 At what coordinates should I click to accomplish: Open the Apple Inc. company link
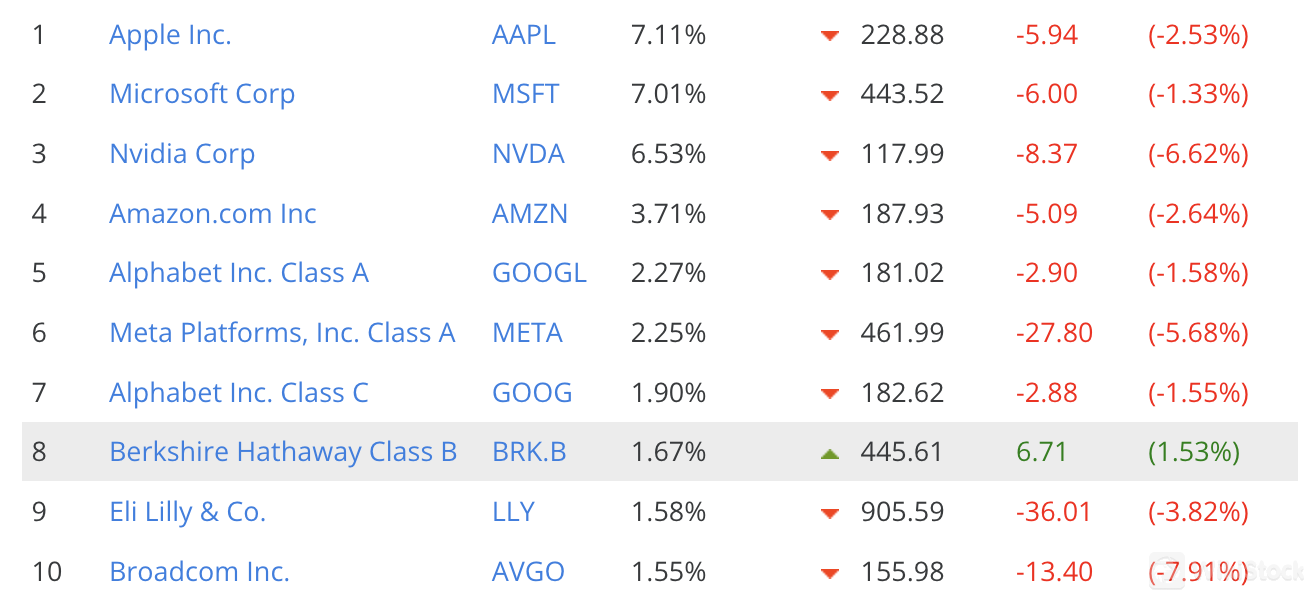point(170,35)
